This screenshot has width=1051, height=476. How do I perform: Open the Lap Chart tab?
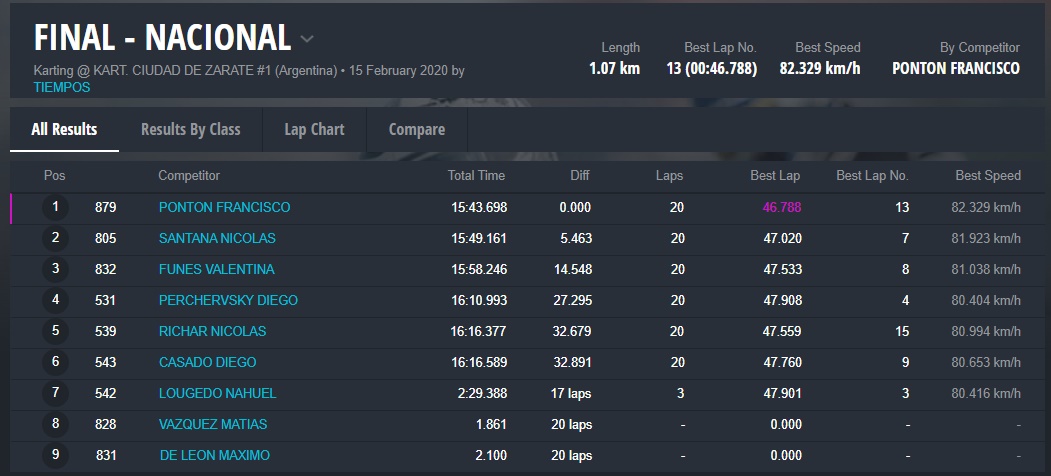coord(314,129)
